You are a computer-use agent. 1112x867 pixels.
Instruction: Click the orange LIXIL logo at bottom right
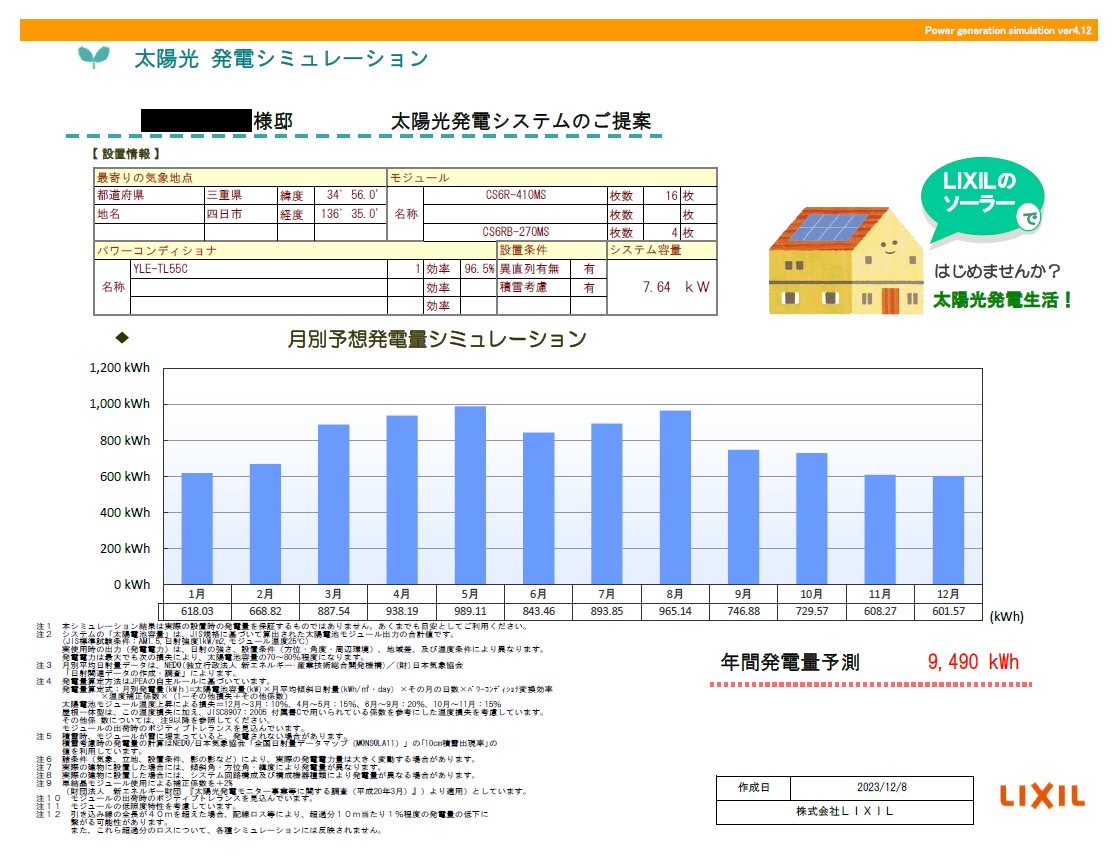coord(1042,795)
